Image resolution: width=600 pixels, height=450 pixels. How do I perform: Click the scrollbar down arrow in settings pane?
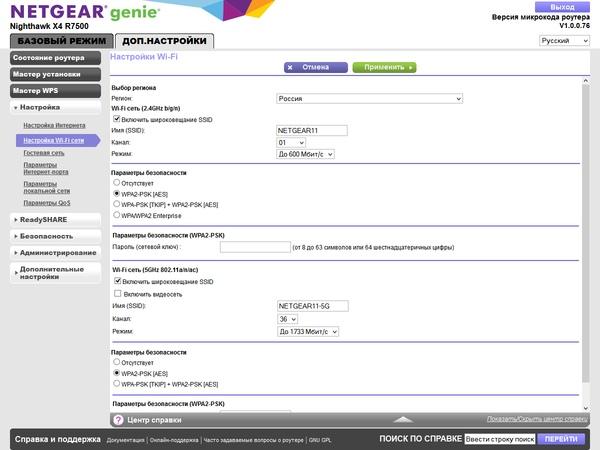point(585,408)
